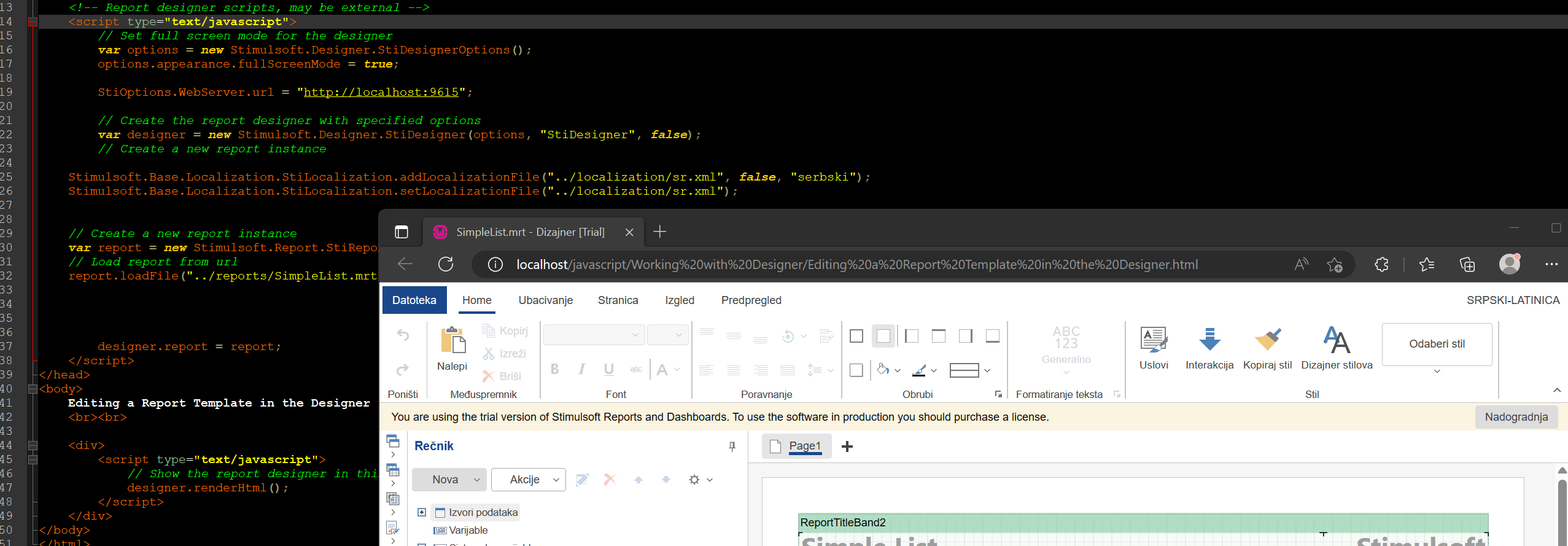This screenshot has width=1568, height=546.
Task: Click the undo arrow in Poništi group
Action: click(403, 335)
